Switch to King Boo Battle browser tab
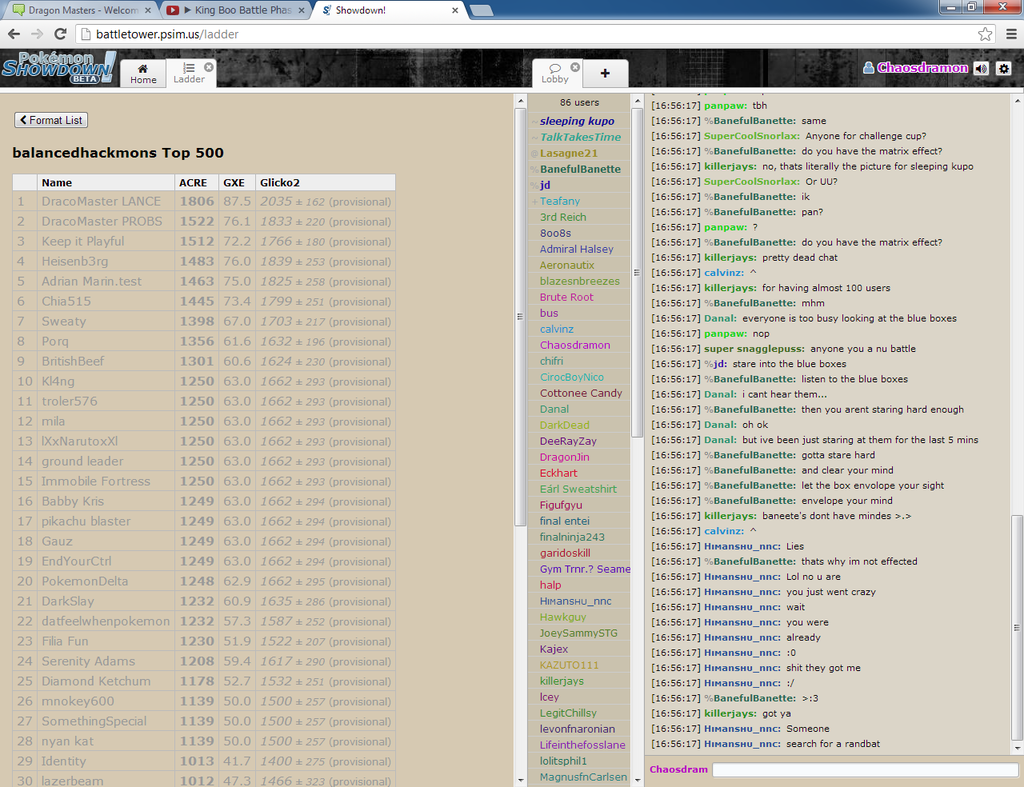This screenshot has height=787, width=1024. point(236,10)
